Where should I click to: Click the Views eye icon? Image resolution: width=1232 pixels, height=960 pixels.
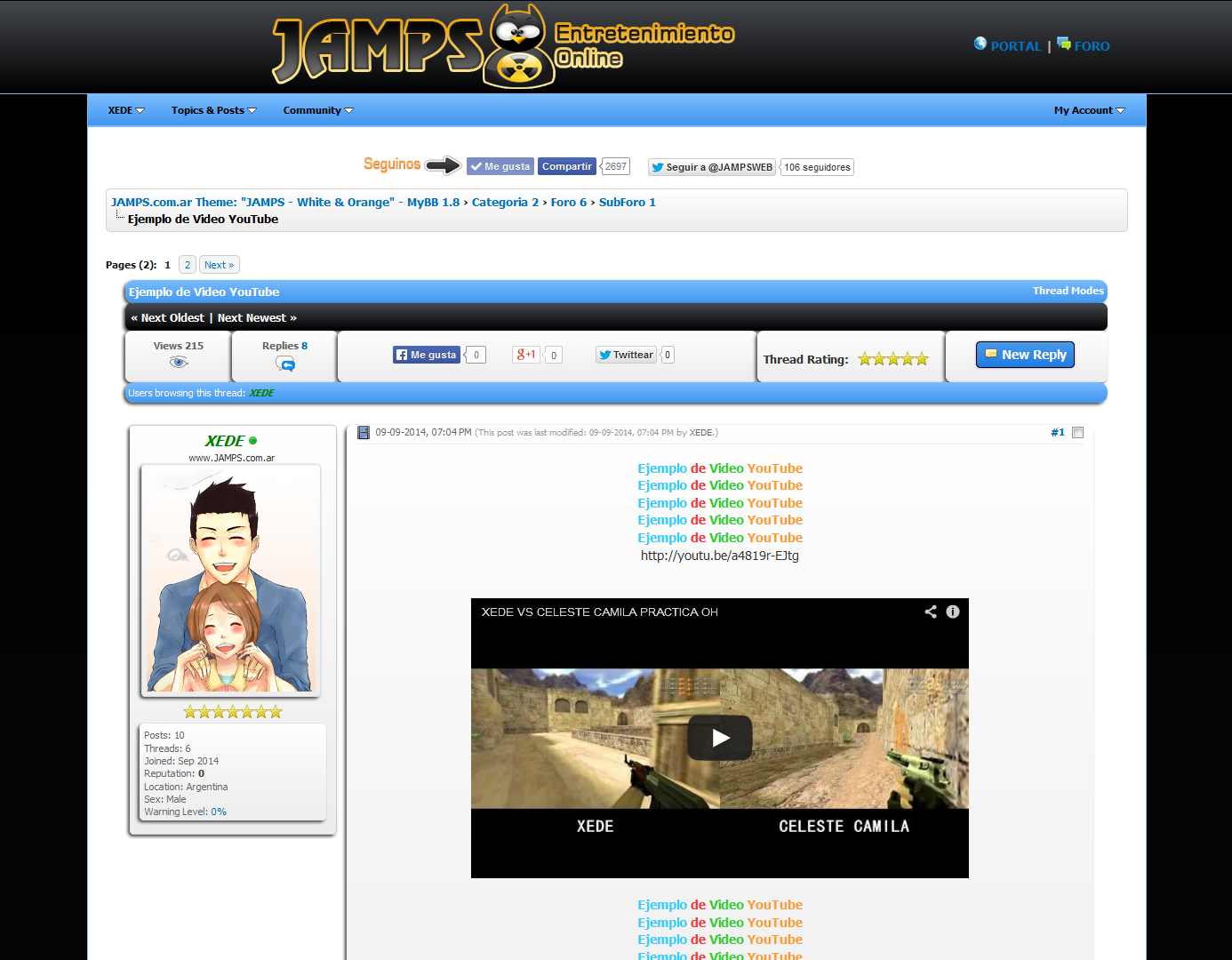coord(179,362)
